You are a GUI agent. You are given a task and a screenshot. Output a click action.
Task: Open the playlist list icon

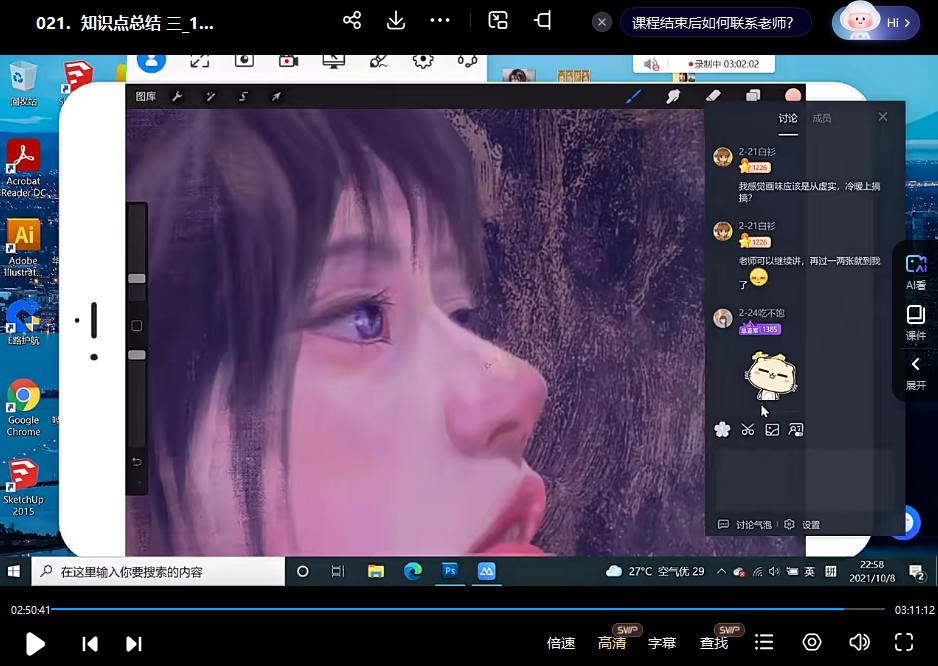coord(764,643)
